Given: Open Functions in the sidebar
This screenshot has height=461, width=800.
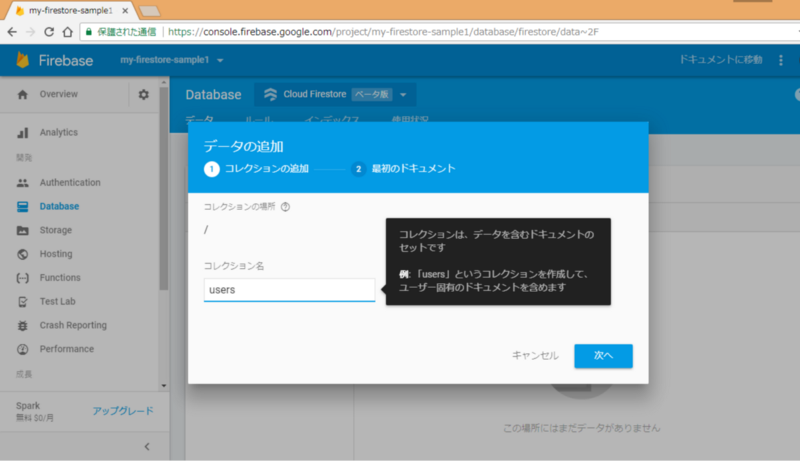Looking at the screenshot, I should tap(60, 278).
